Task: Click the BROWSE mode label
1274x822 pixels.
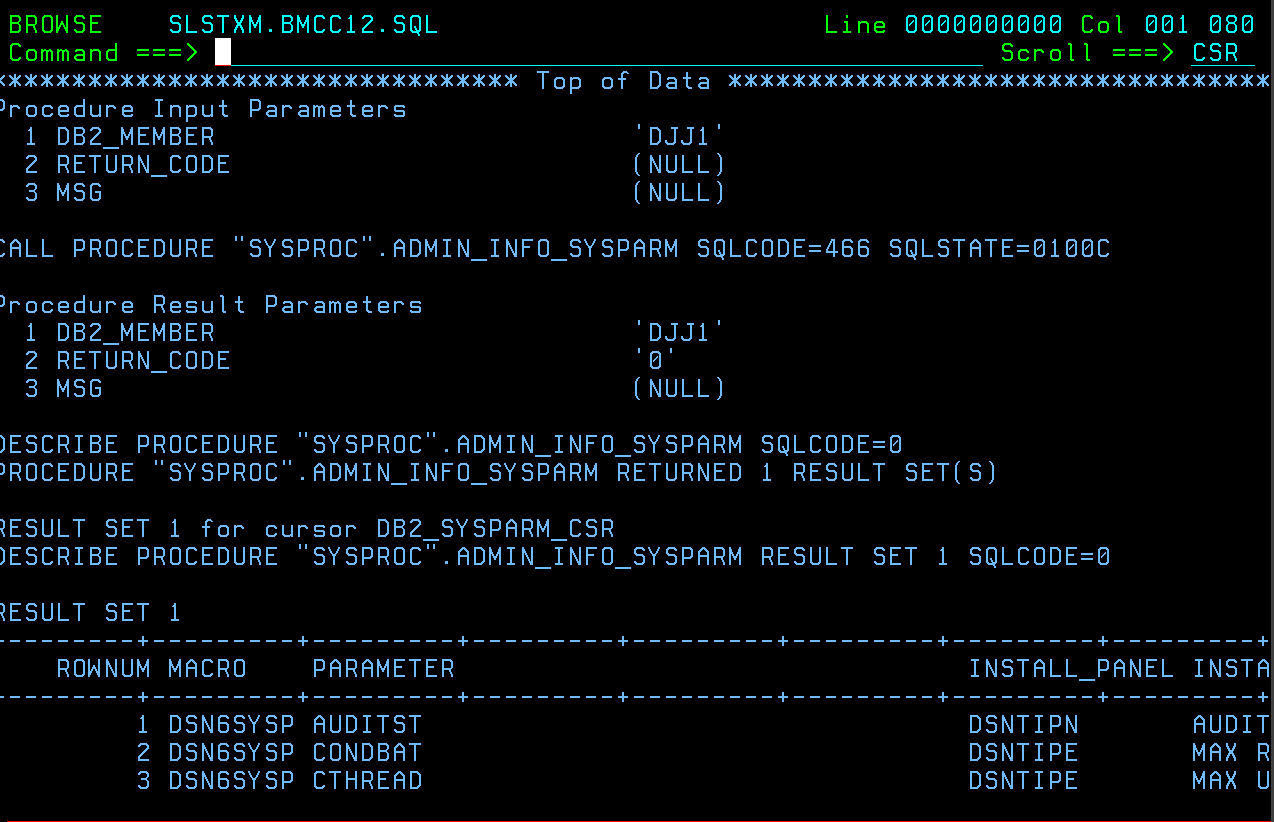Action: [x=55, y=24]
